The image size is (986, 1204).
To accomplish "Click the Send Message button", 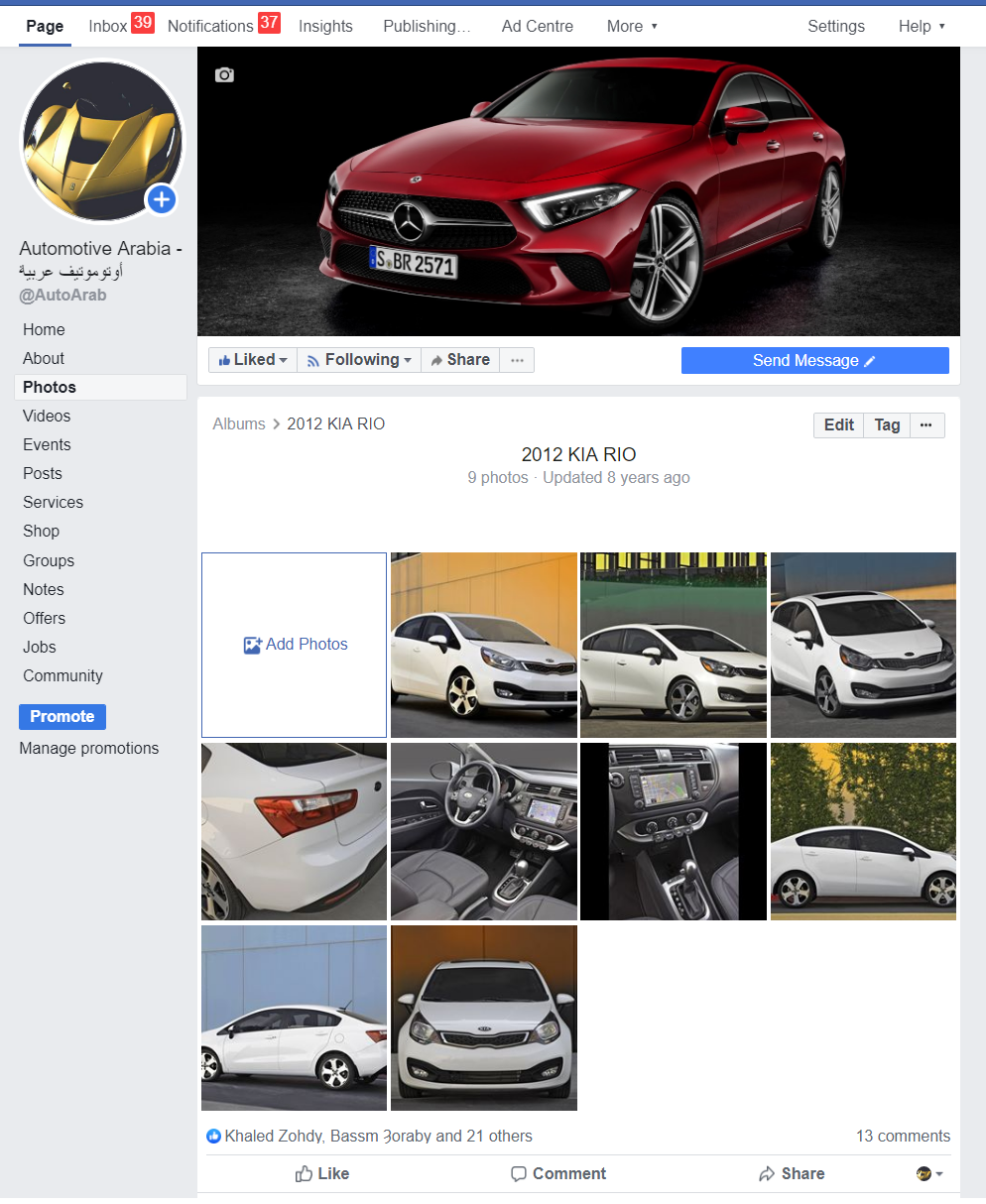I will [814, 360].
